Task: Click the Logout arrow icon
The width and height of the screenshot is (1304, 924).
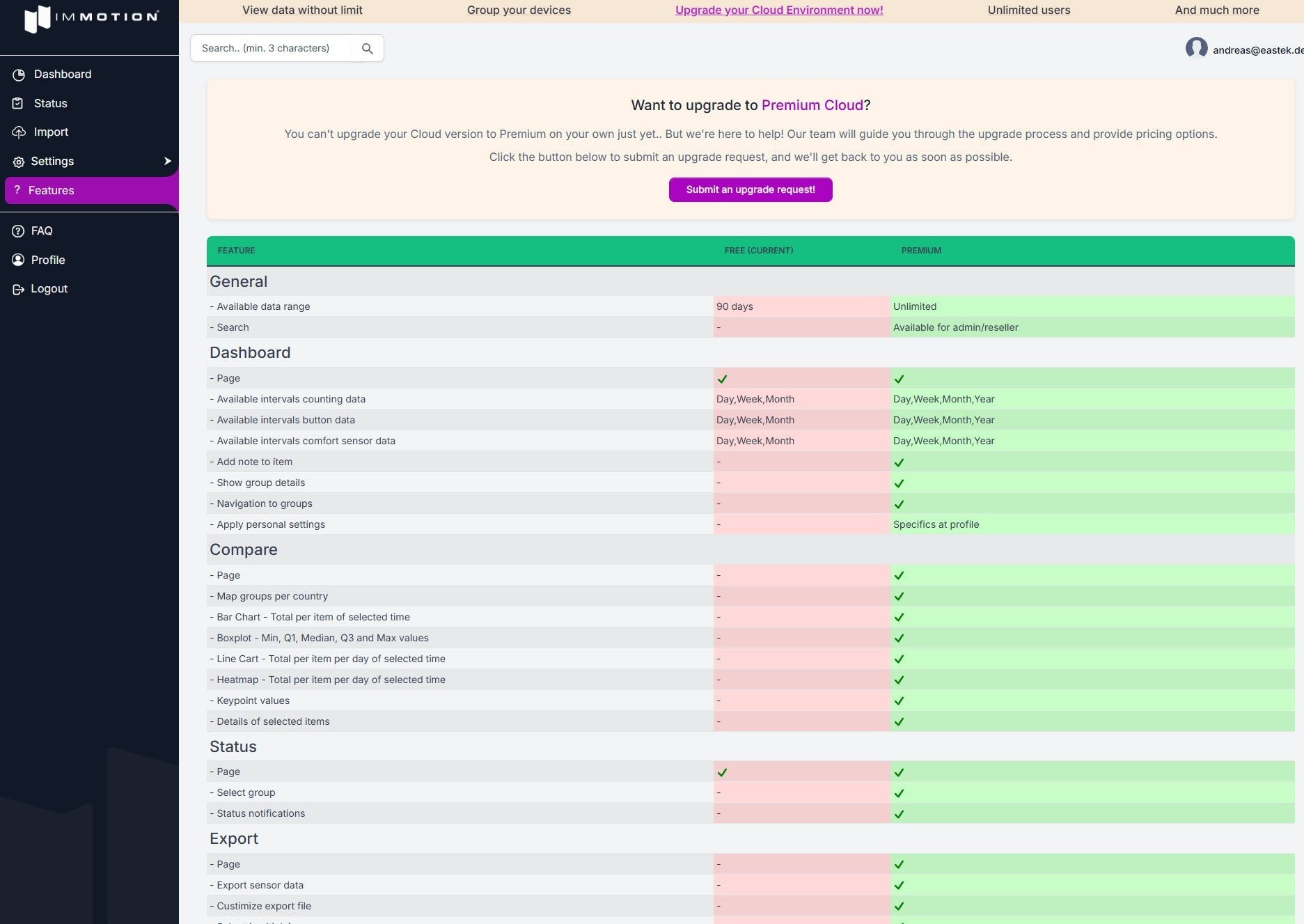Action: (19, 289)
